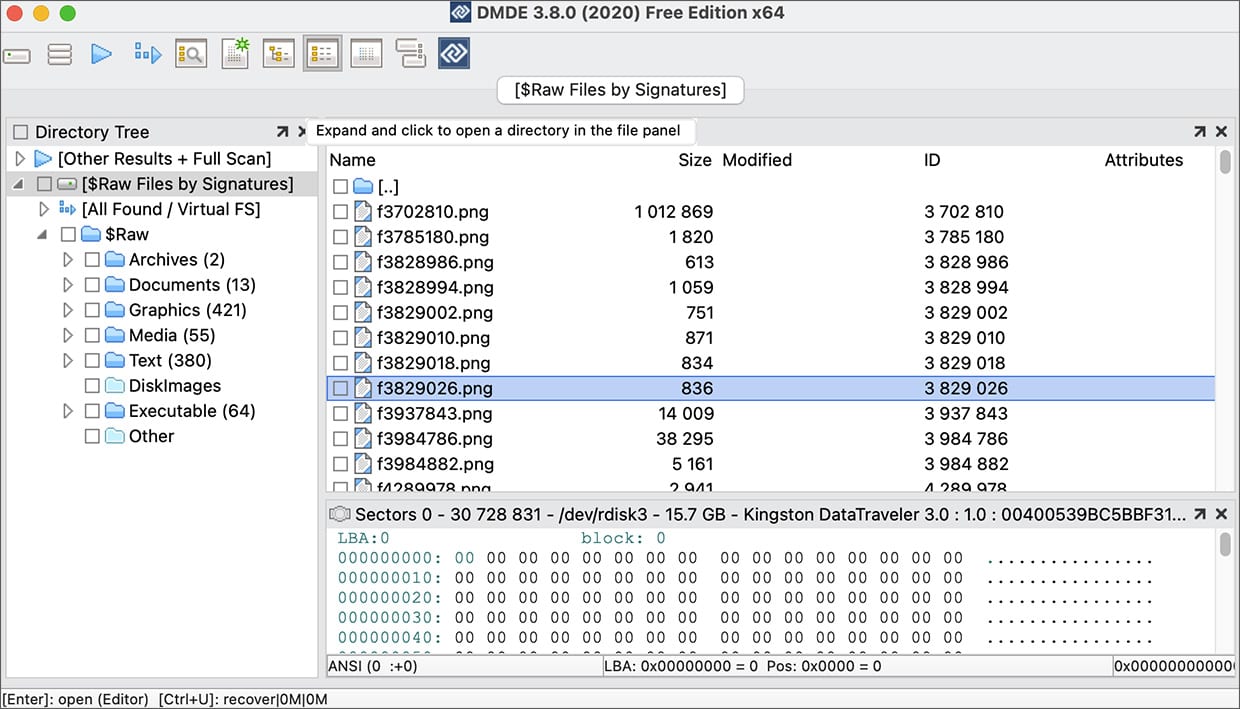Image resolution: width=1240 pixels, height=709 pixels.
Task: Expand the All Found / Virtual FS node
Action: tap(44, 209)
